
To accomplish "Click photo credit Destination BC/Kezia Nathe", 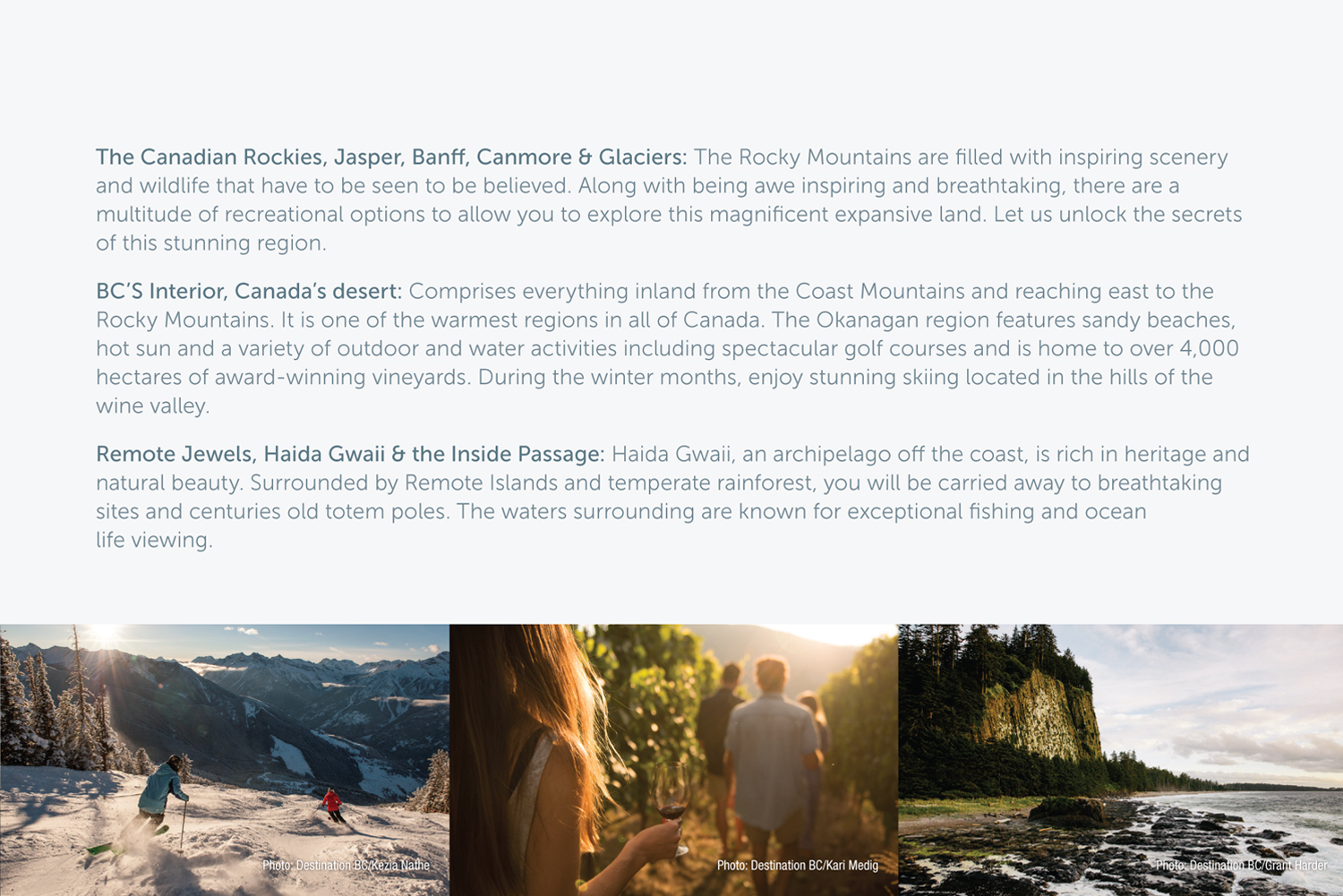I will tap(346, 866).
